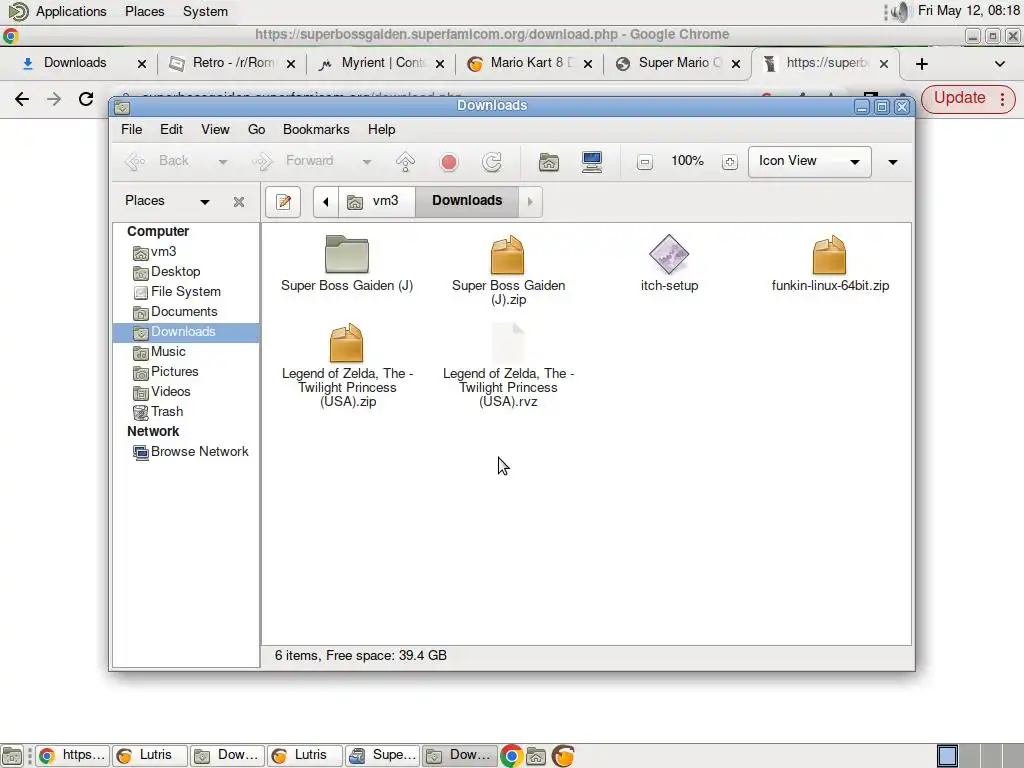This screenshot has height=768, width=1024.
Task: Select File System in the sidebar
Action: (x=186, y=292)
